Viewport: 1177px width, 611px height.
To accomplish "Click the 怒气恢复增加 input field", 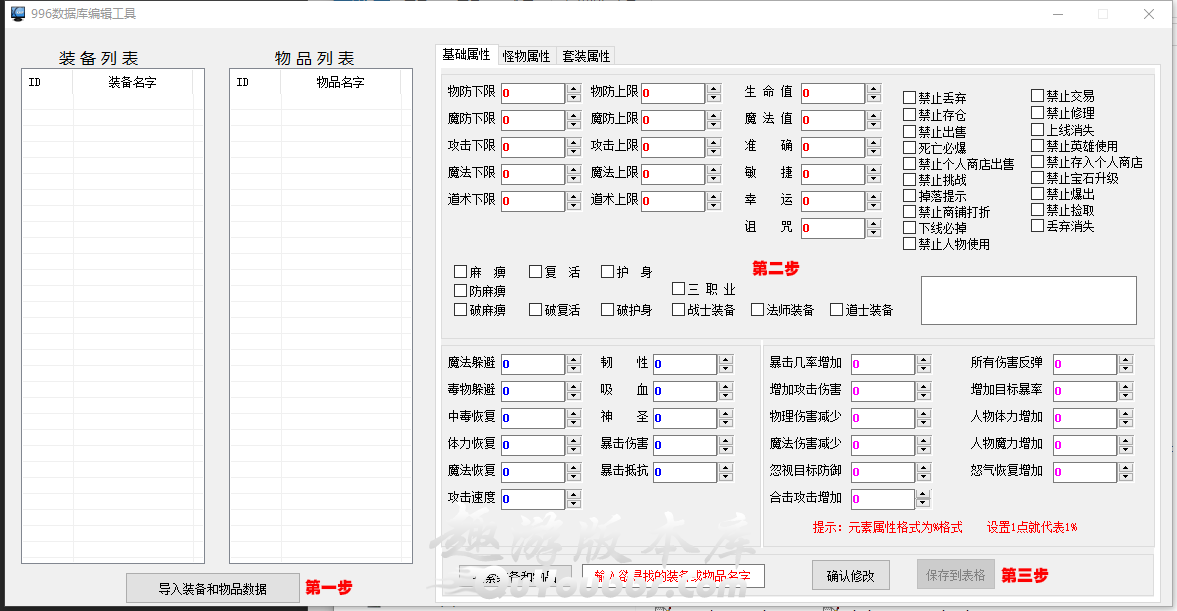I will coord(1085,472).
